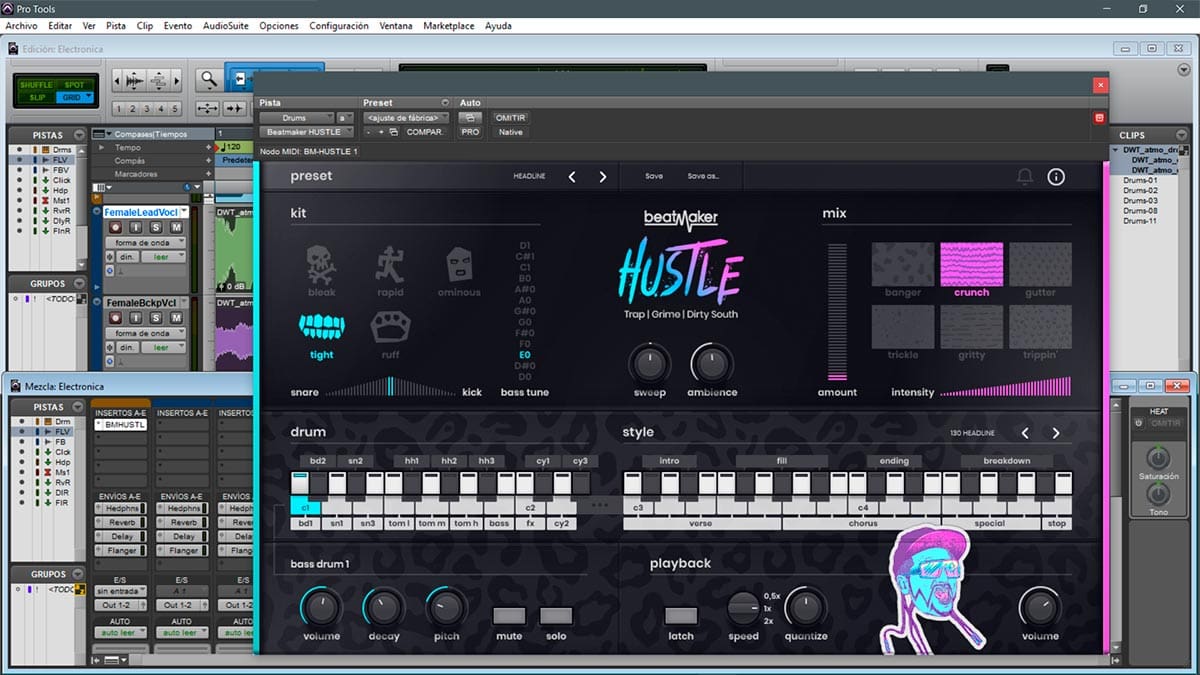Open the GRID mode dropdown arrow
Viewport: 1200px width, 675px height.
click(88, 97)
